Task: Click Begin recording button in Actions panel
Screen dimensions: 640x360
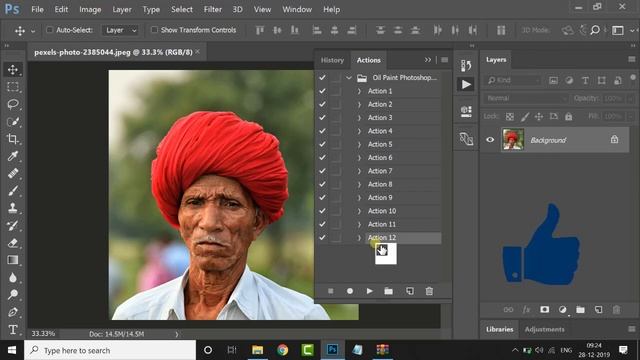Action: point(350,291)
